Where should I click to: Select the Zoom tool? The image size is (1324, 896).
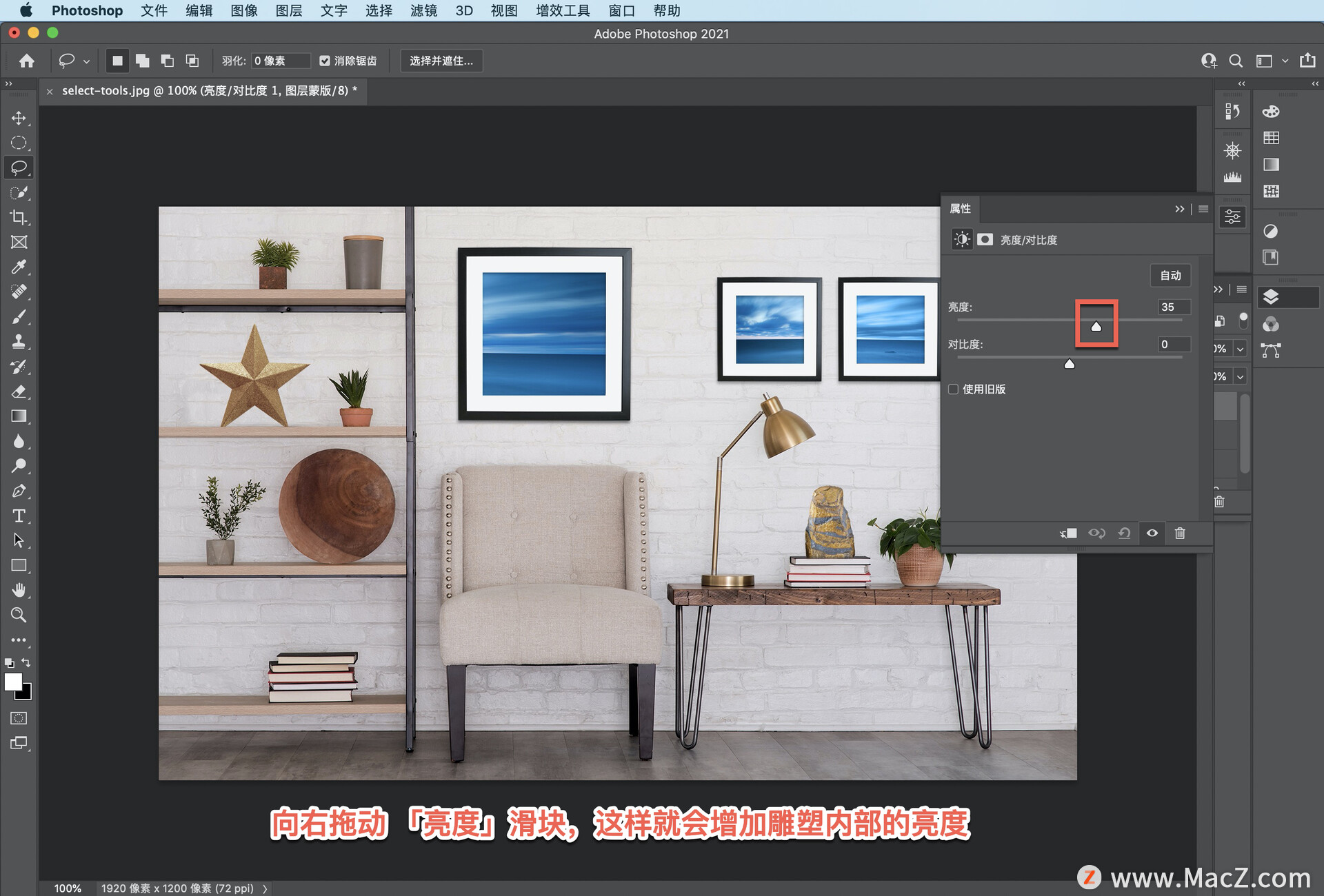(19, 615)
